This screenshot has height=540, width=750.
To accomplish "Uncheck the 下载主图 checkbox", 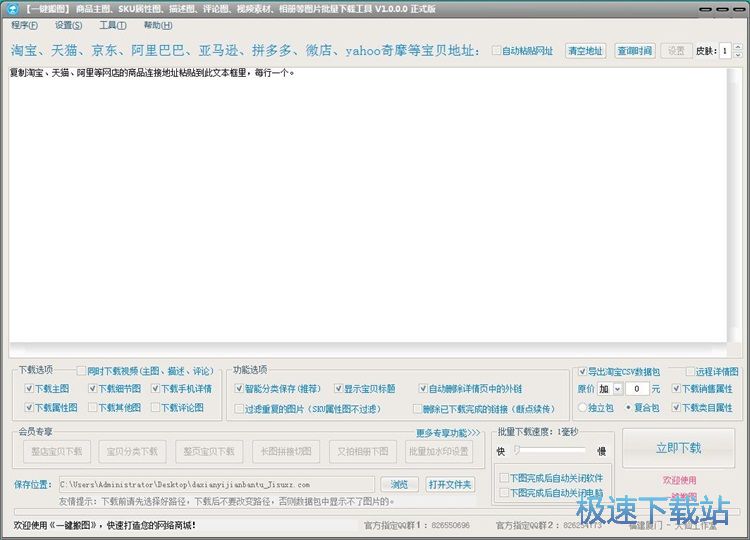I will 30,389.
